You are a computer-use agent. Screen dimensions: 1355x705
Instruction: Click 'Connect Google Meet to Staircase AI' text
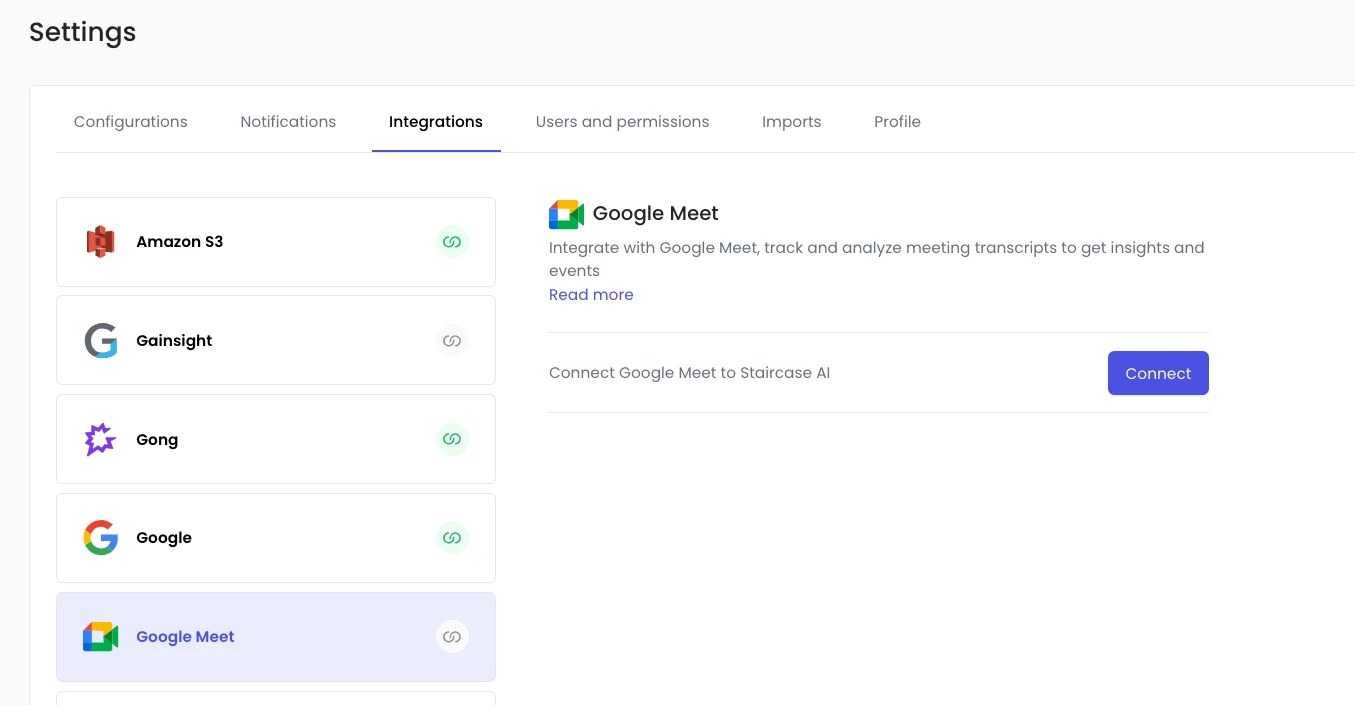click(690, 373)
